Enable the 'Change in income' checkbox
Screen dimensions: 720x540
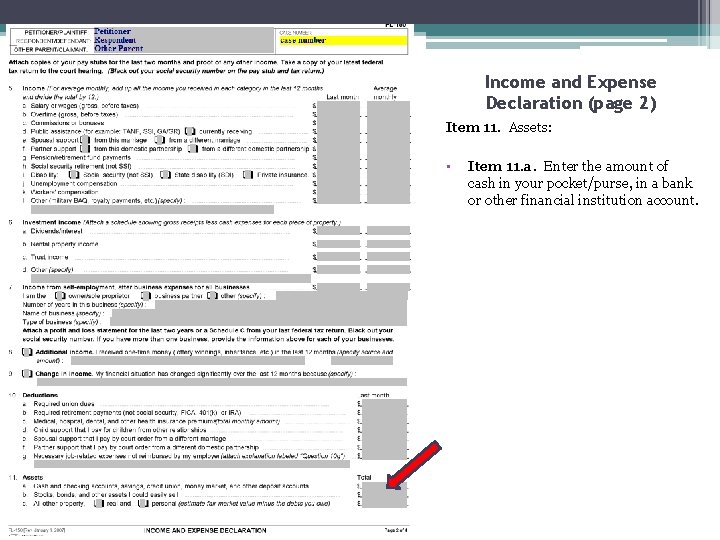pos(27,373)
